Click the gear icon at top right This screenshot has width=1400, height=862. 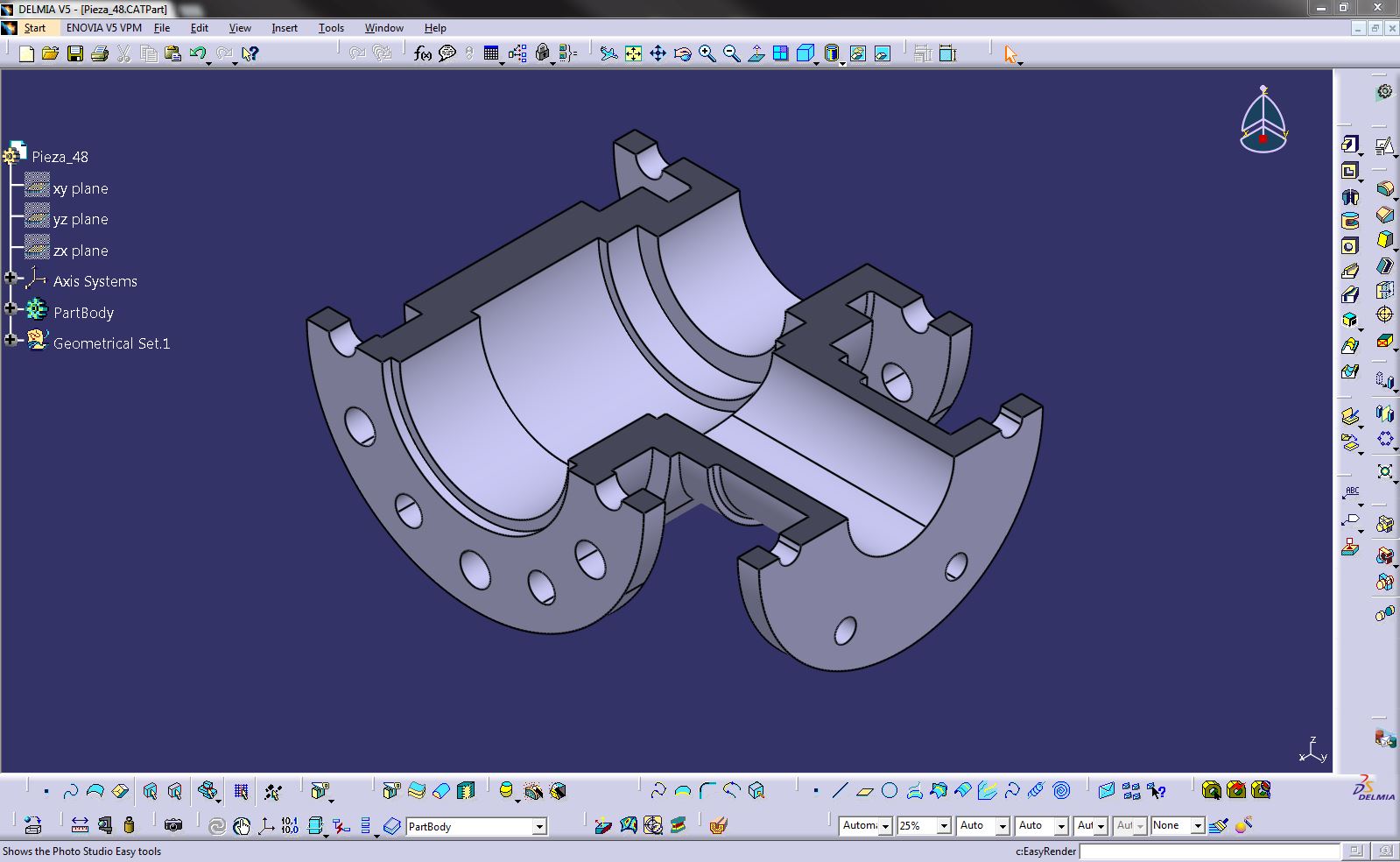pyautogui.click(x=1384, y=92)
